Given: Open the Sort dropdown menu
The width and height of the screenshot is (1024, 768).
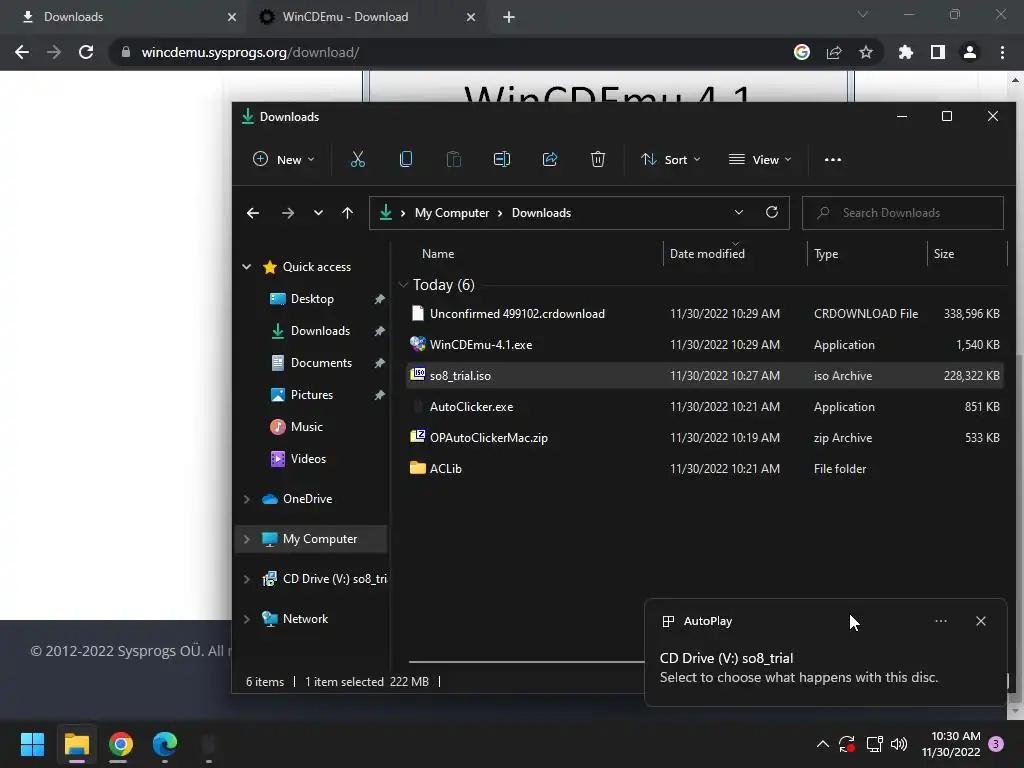Looking at the screenshot, I should tap(671, 159).
